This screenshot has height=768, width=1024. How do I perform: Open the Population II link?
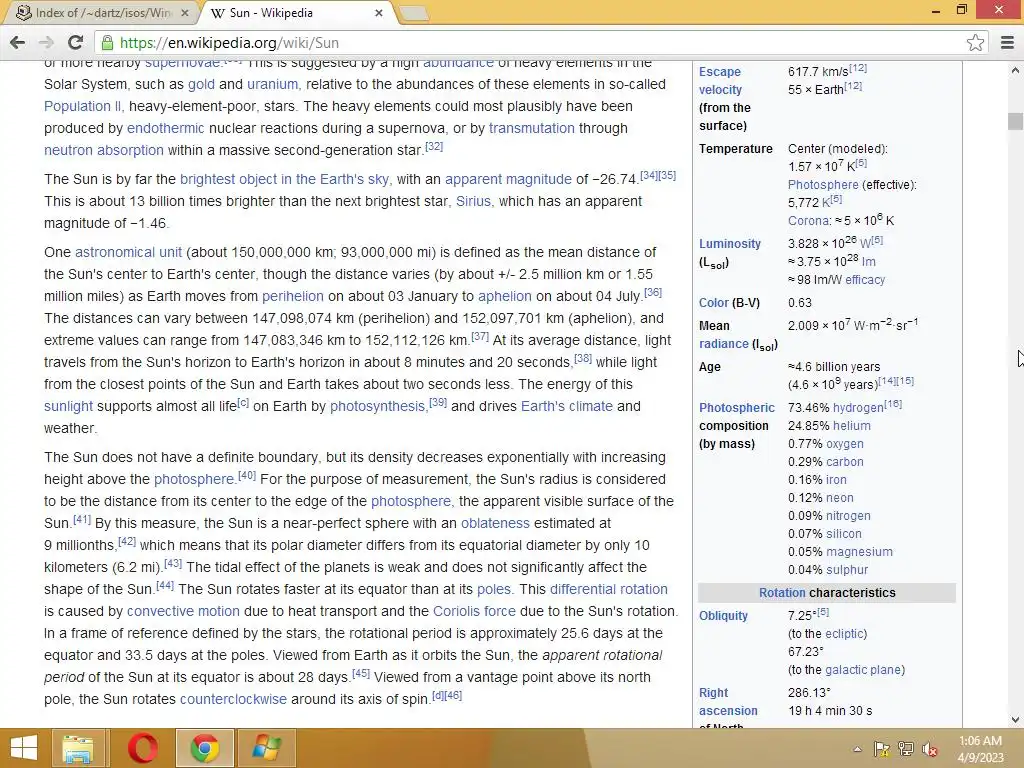coord(84,106)
